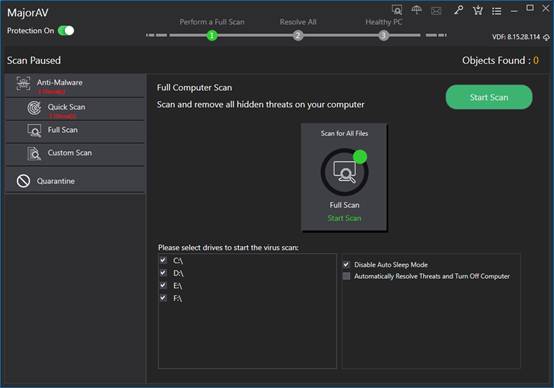Image resolution: width=554 pixels, height=388 pixels.
Task: Click the Resolve All step label
Action: pyautogui.click(x=298, y=22)
